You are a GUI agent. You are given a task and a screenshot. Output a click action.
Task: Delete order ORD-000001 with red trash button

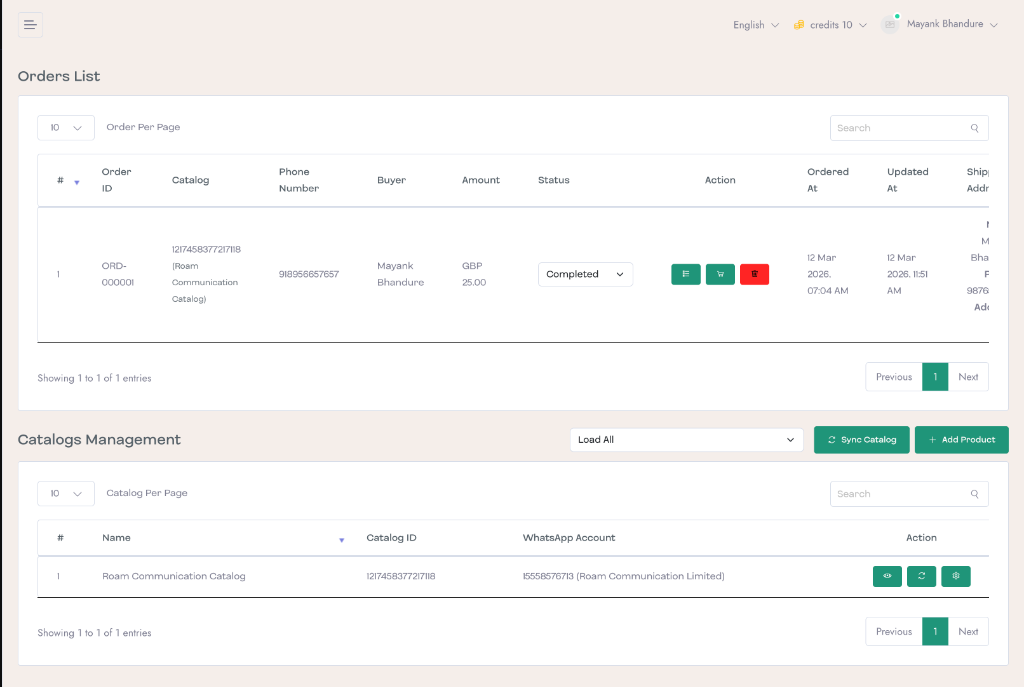click(754, 274)
